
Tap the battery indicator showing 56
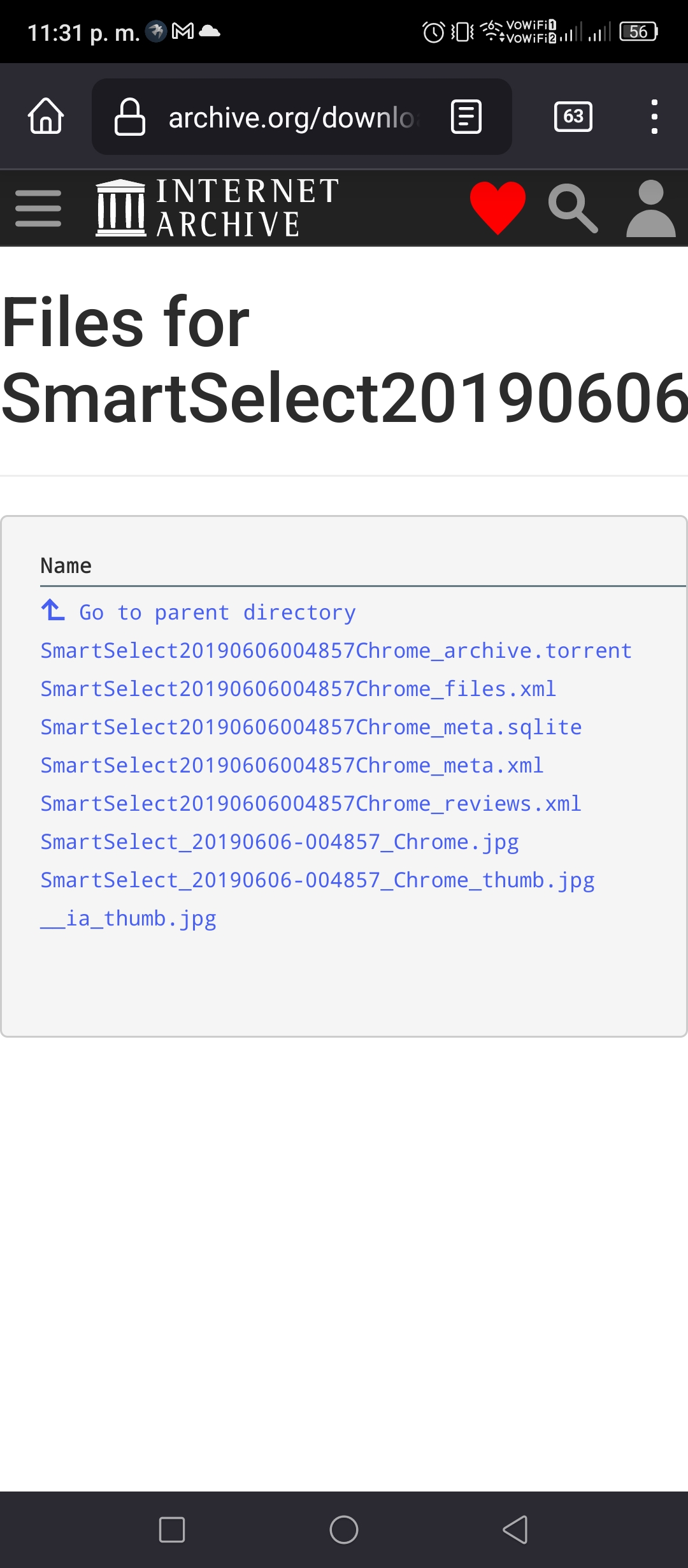[639, 31]
